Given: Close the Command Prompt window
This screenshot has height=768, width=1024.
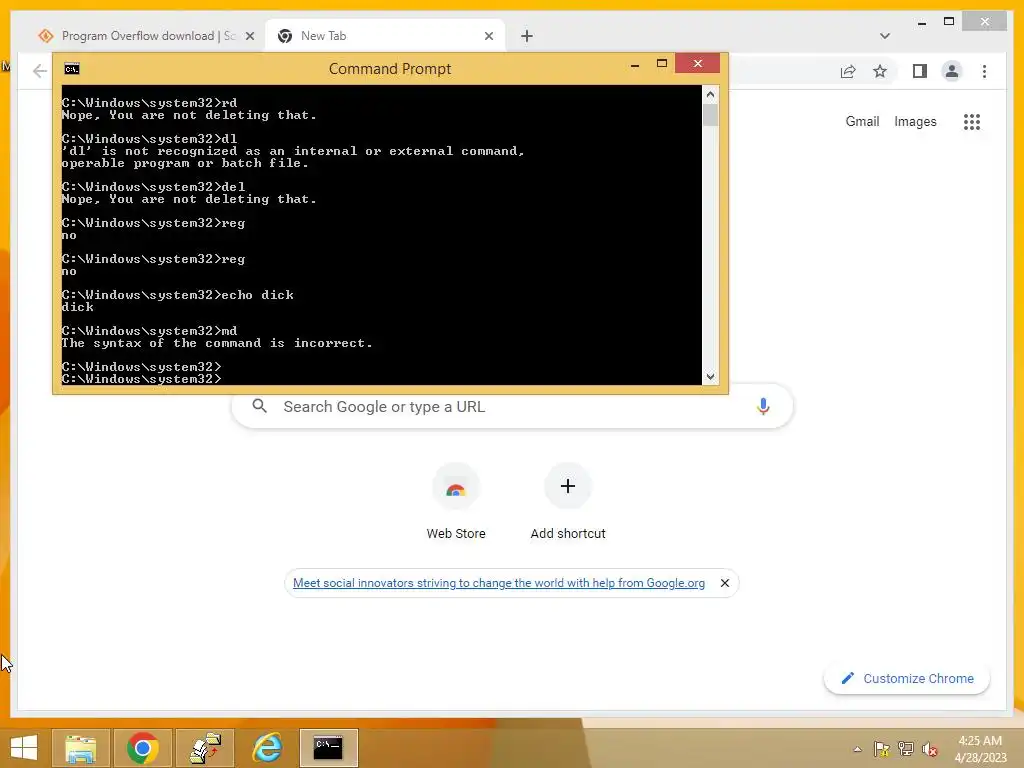Looking at the screenshot, I should (697, 63).
